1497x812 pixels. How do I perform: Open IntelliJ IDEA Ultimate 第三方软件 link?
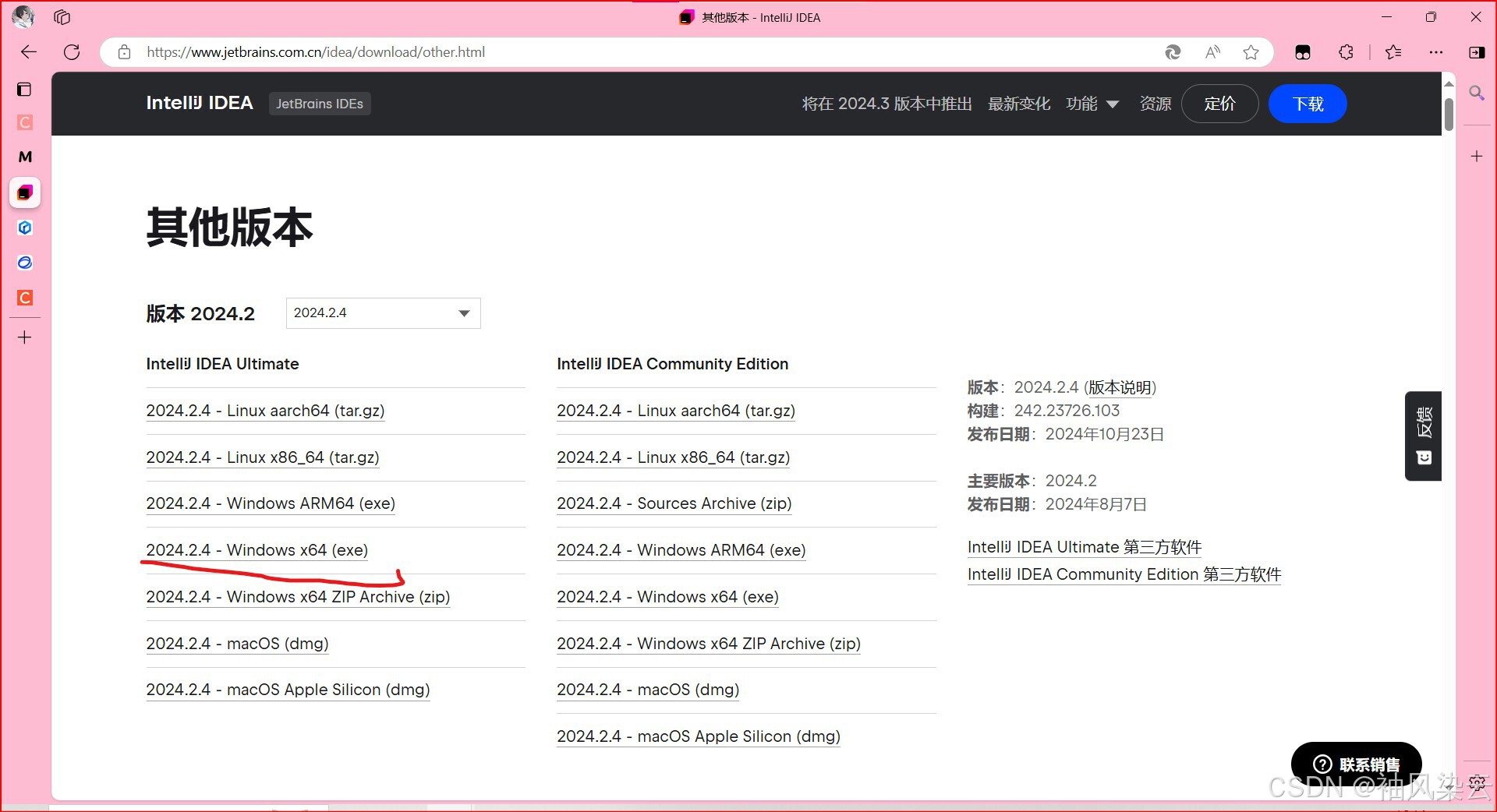click(1085, 547)
